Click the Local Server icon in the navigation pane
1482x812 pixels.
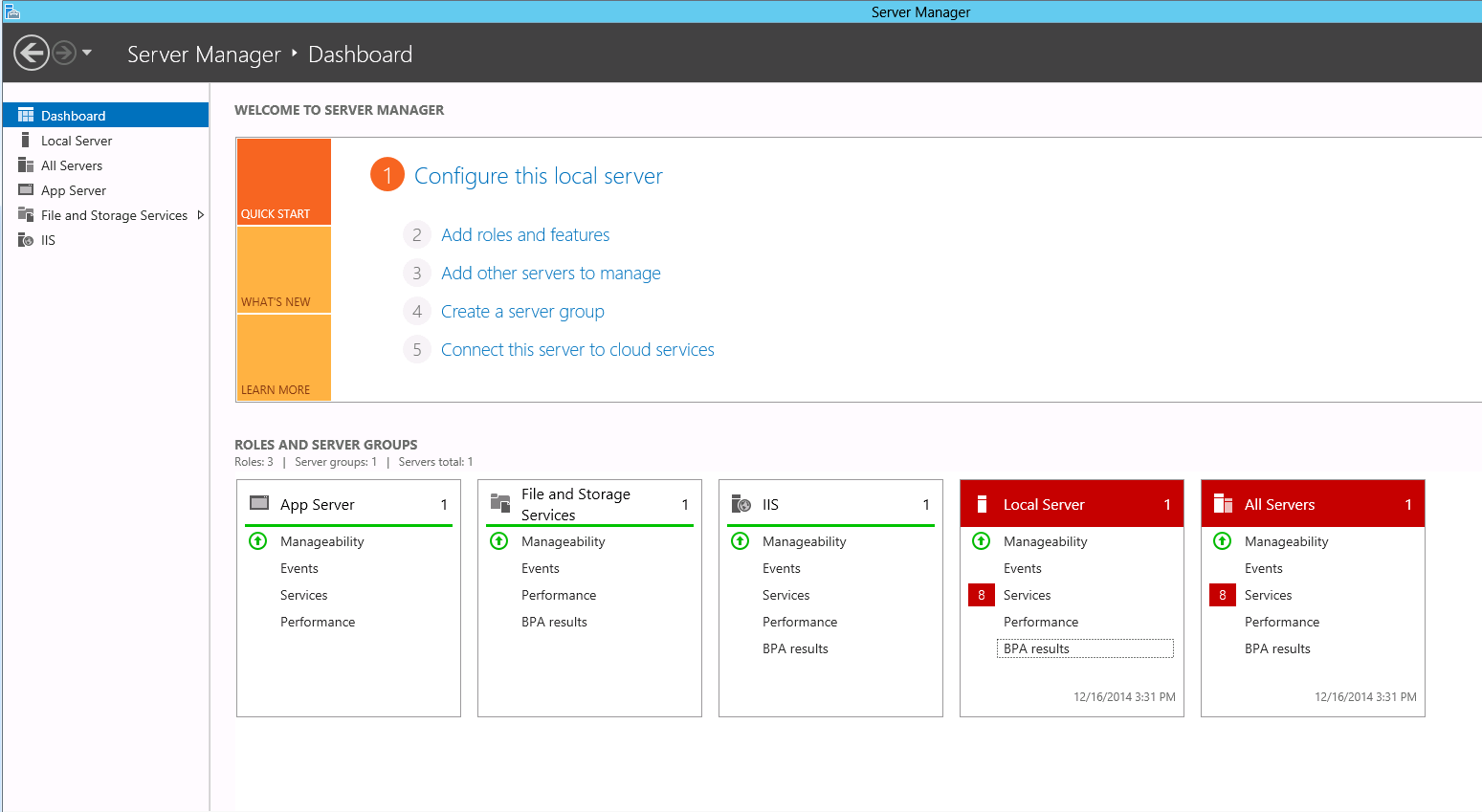click(x=26, y=140)
